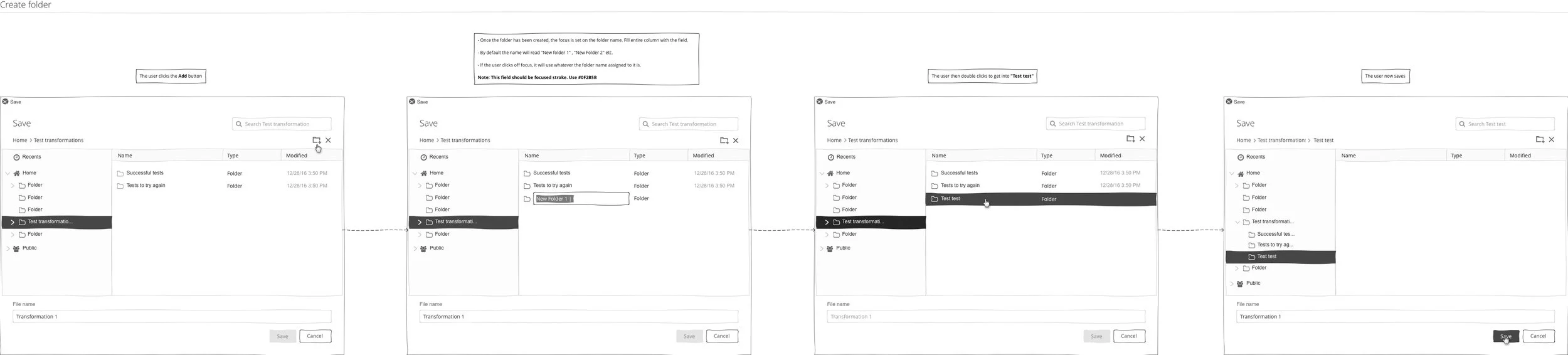The width and height of the screenshot is (1568, 355).
Task: Select highlighted 'Test test' row in third dialog
Action: coord(1041,199)
